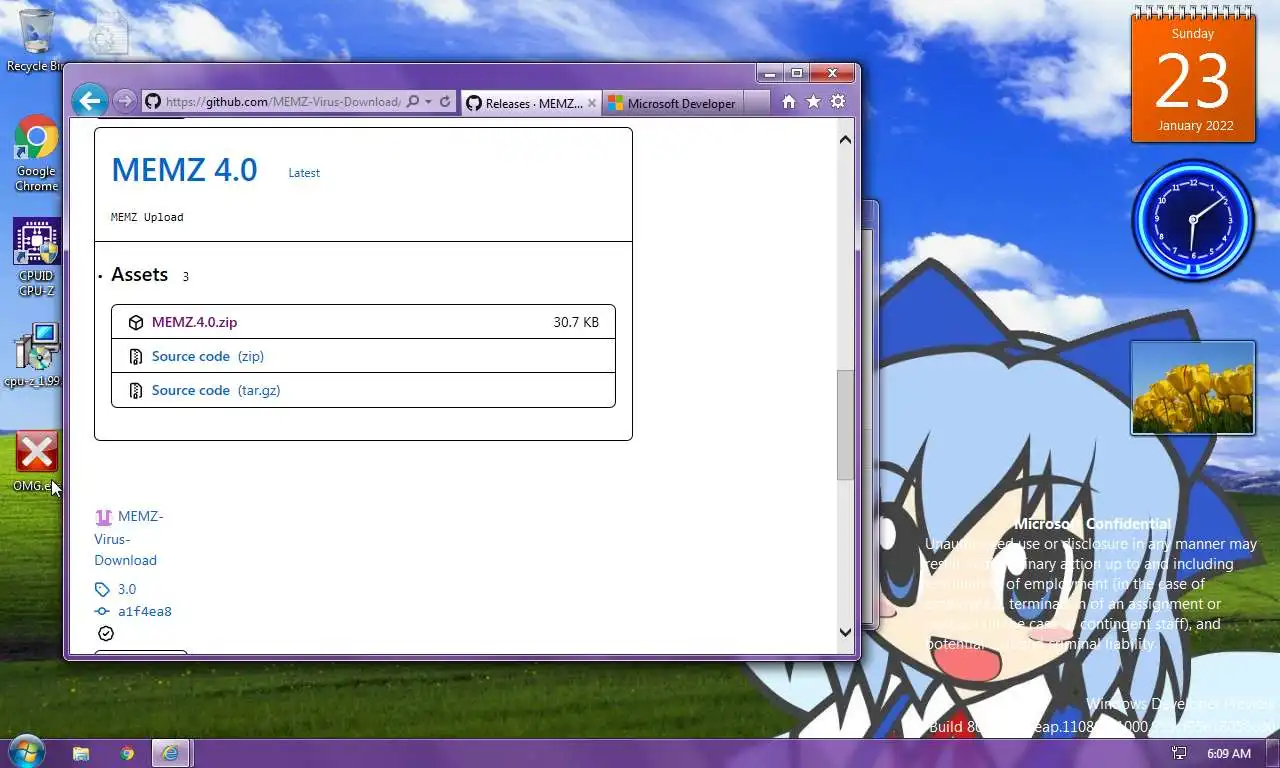The width and height of the screenshot is (1280, 768).
Task: Open Chrome from the taskbar
Action: (x=127, y=753)
